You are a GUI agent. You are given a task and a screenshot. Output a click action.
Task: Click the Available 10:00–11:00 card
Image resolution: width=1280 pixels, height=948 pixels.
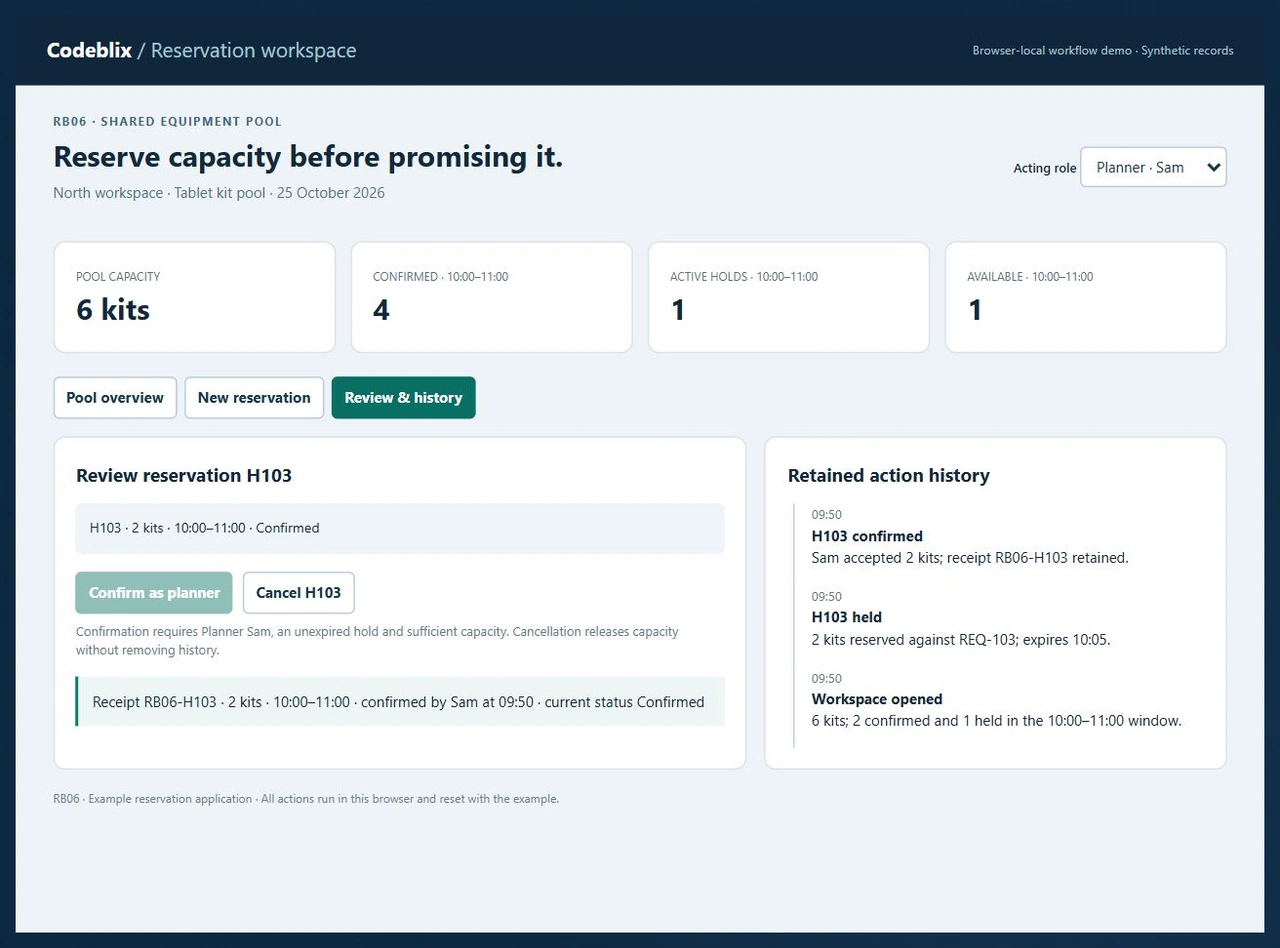pos(1085,297)
